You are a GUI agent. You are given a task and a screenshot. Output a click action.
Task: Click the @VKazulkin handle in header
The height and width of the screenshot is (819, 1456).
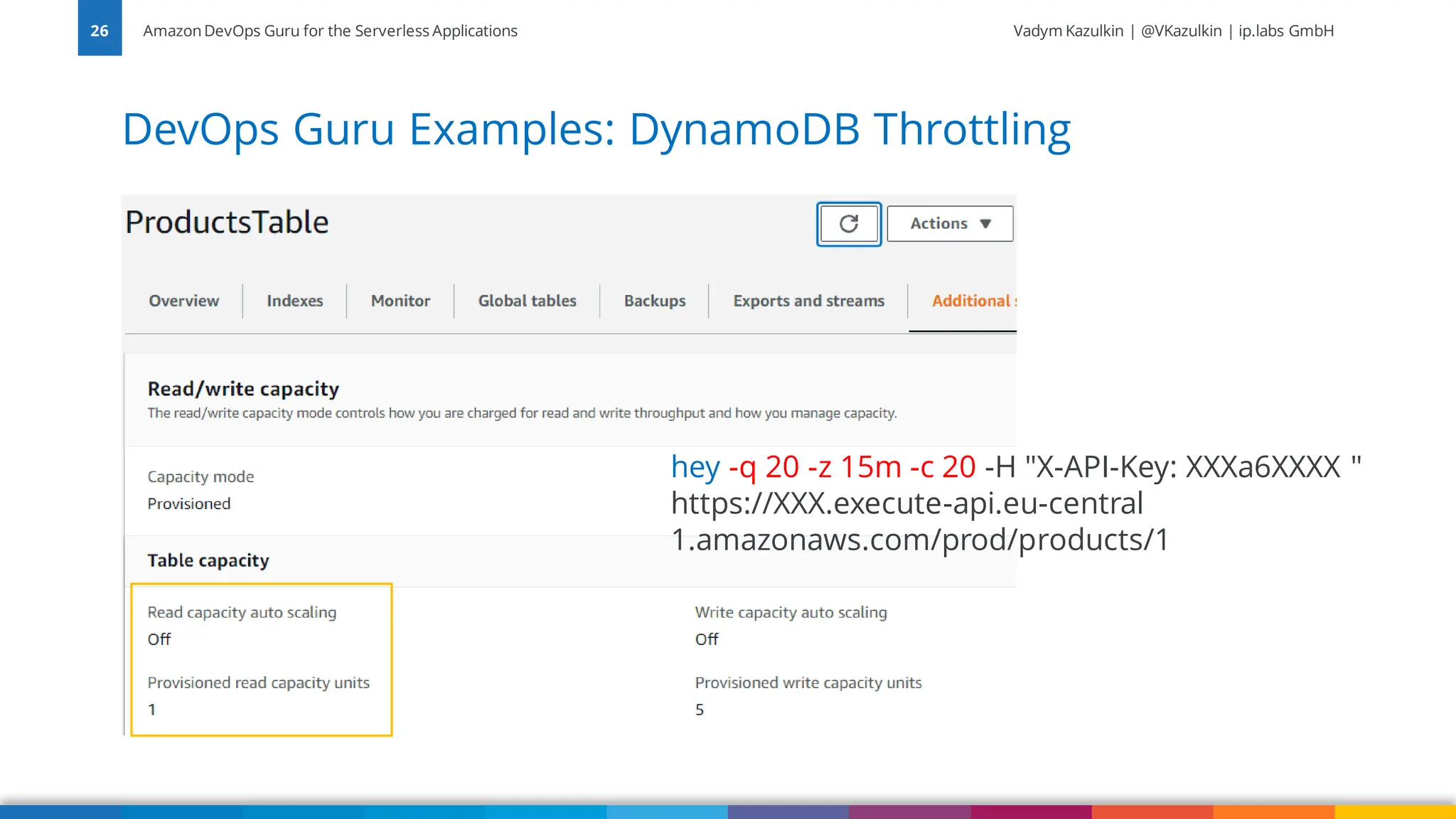(x=1181, y=31)
